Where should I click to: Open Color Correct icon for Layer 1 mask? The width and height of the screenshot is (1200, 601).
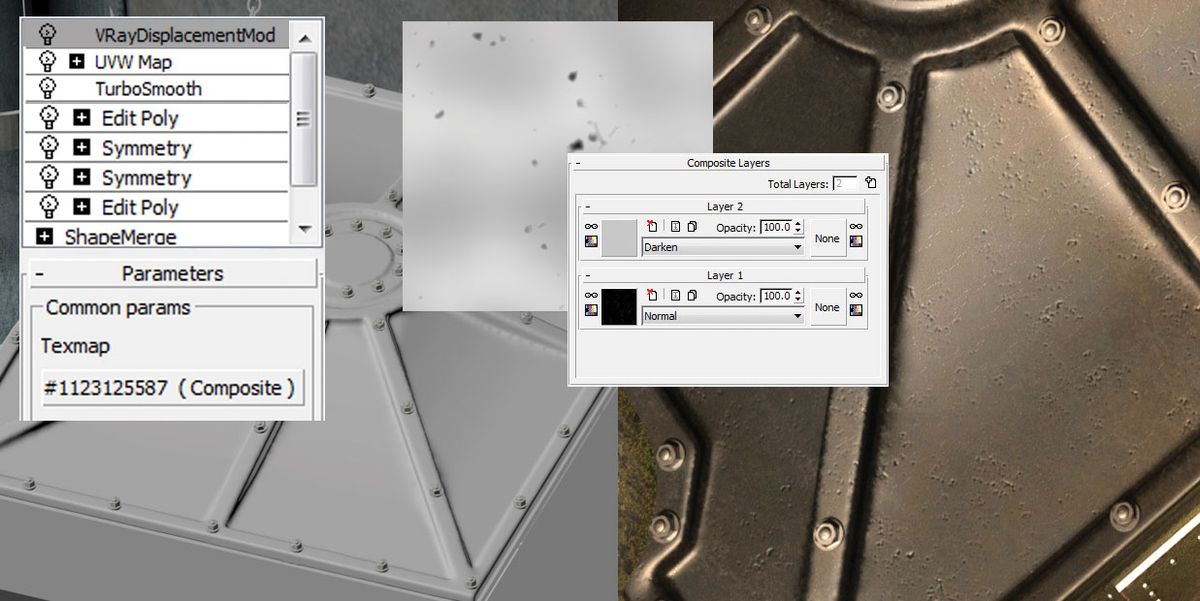point(856,308)
